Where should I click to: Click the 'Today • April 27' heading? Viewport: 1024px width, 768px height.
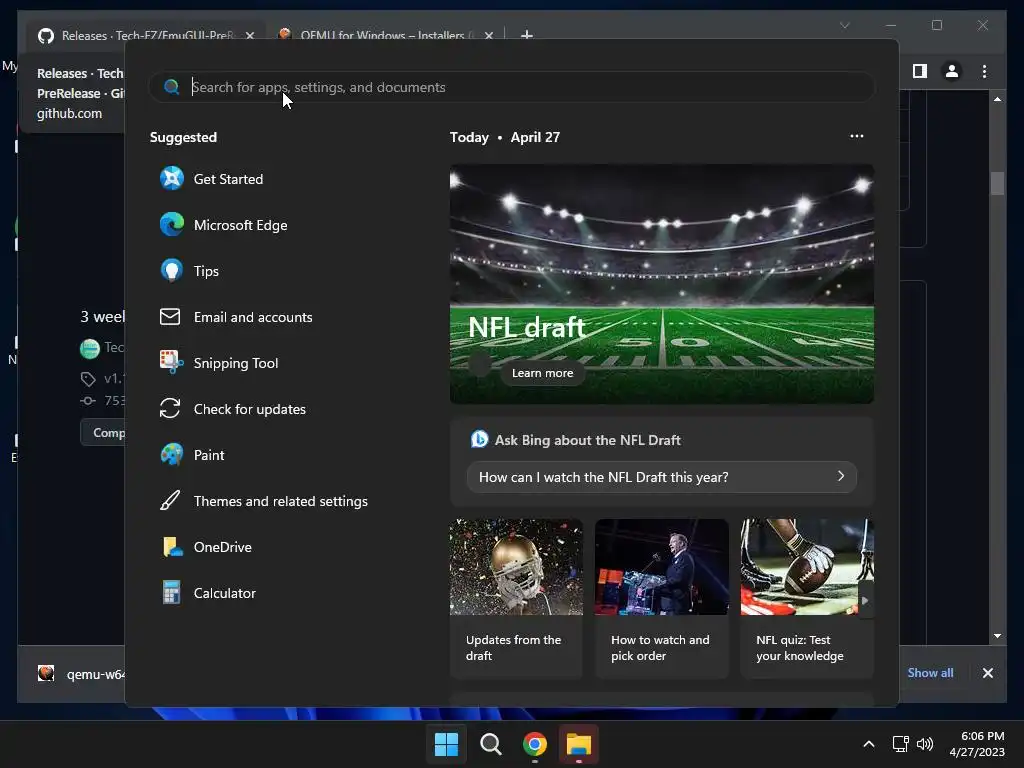point(504,137)
